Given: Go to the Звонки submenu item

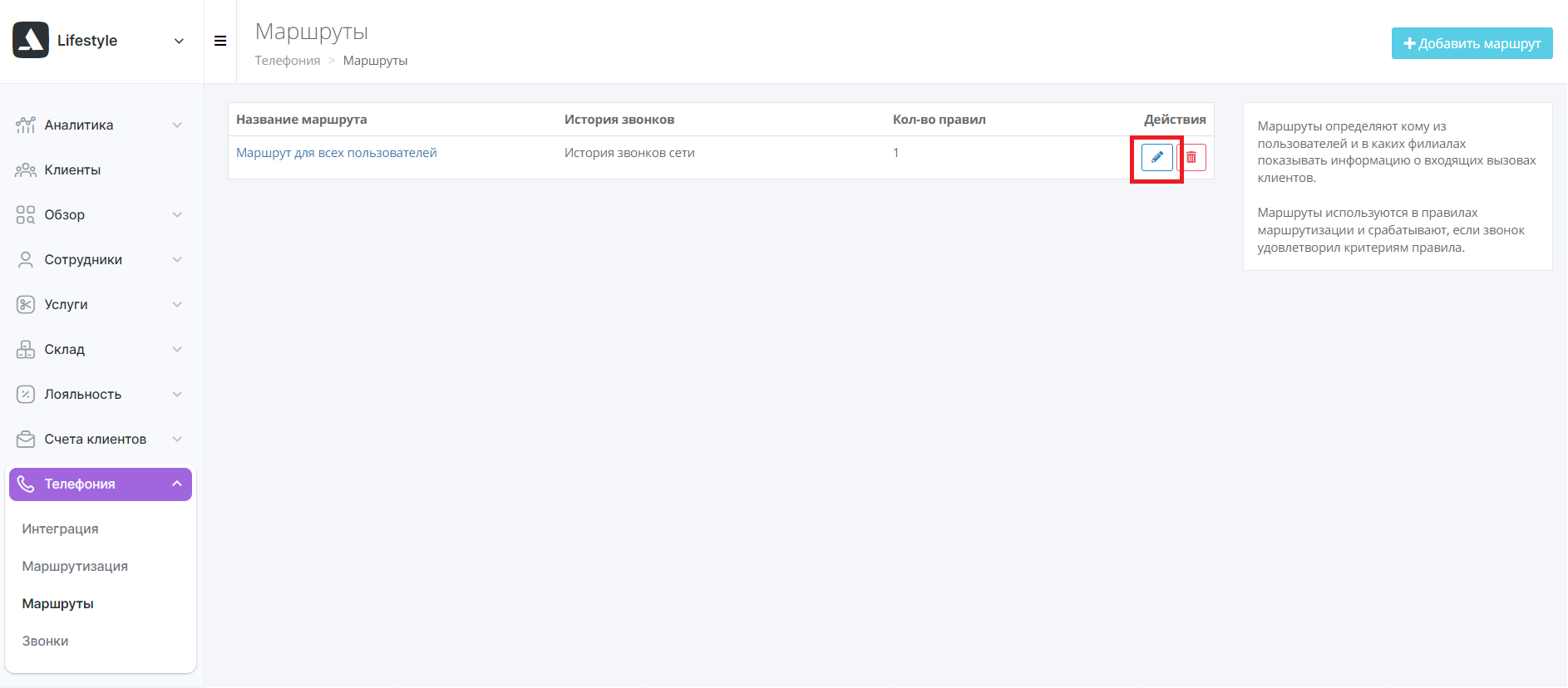Looking at the screenshot, I should point(46,641).
